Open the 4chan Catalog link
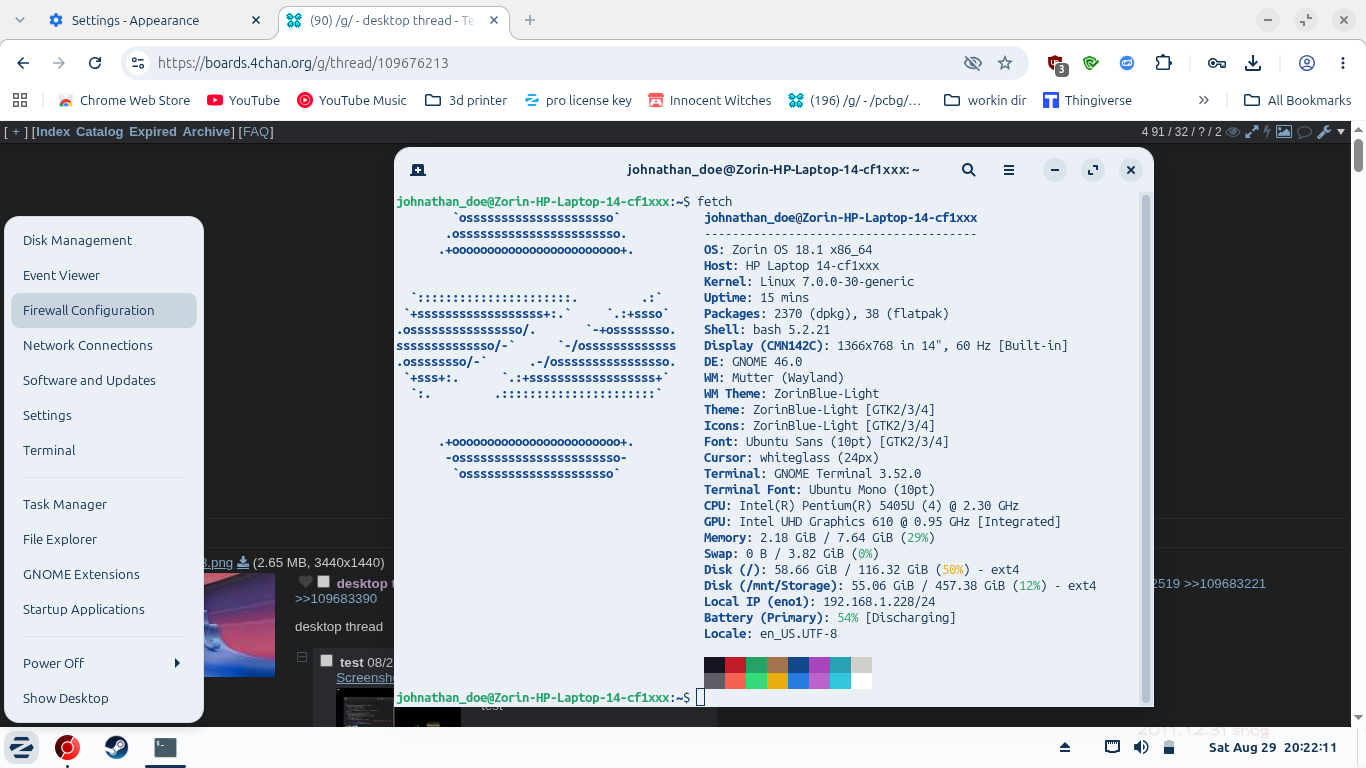This screenshot has height=768, width=1366. click(x=99, y=132)
